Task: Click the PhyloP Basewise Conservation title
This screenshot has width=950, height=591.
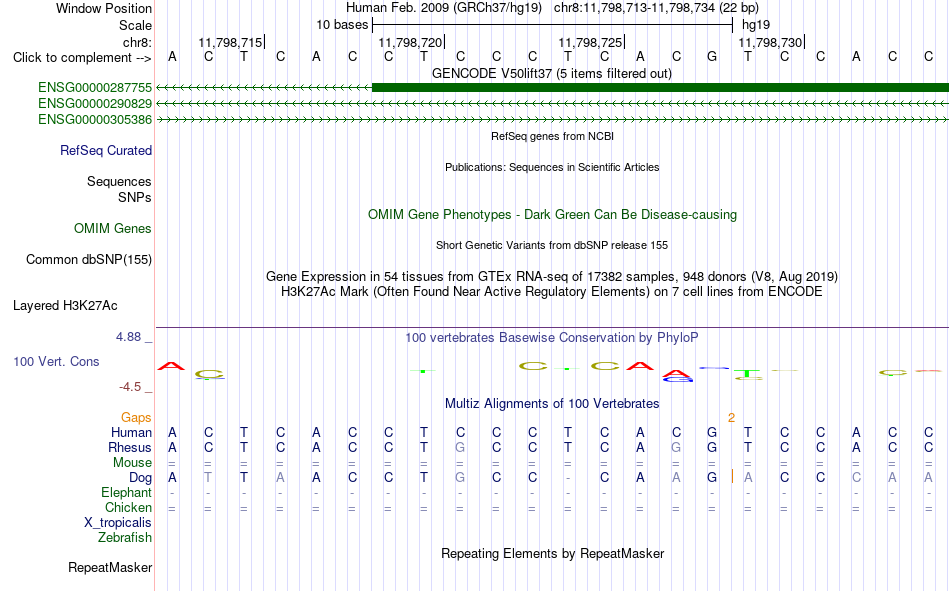Action: pos(552,338)
